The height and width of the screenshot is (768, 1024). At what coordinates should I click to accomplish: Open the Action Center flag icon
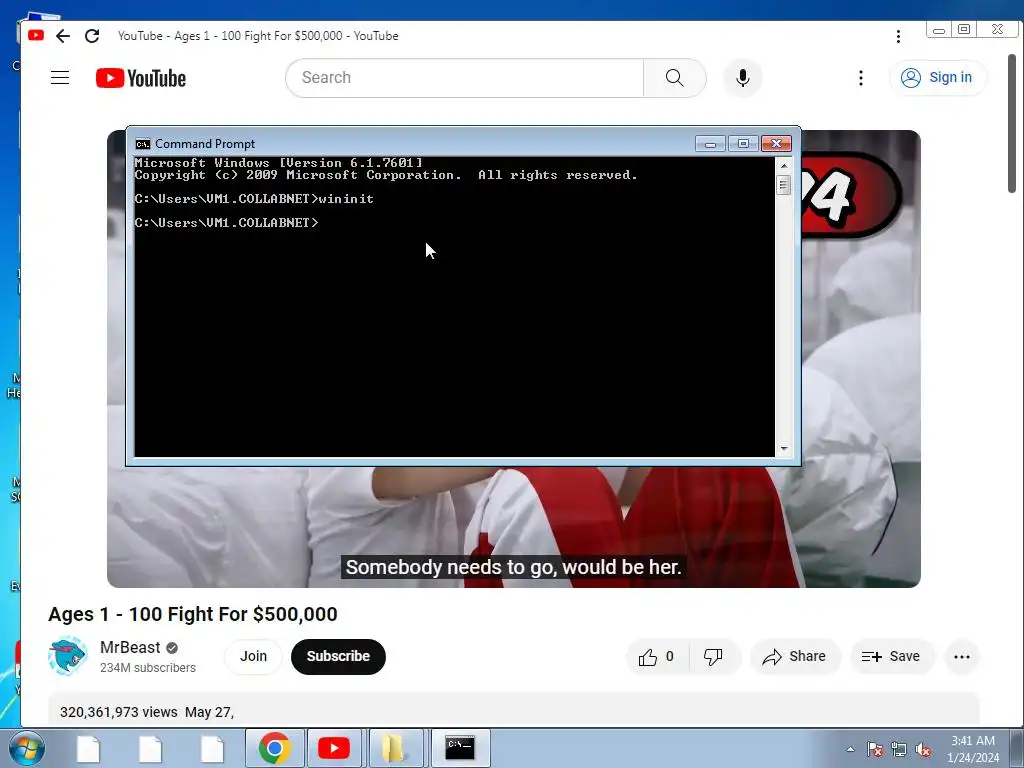875,749
